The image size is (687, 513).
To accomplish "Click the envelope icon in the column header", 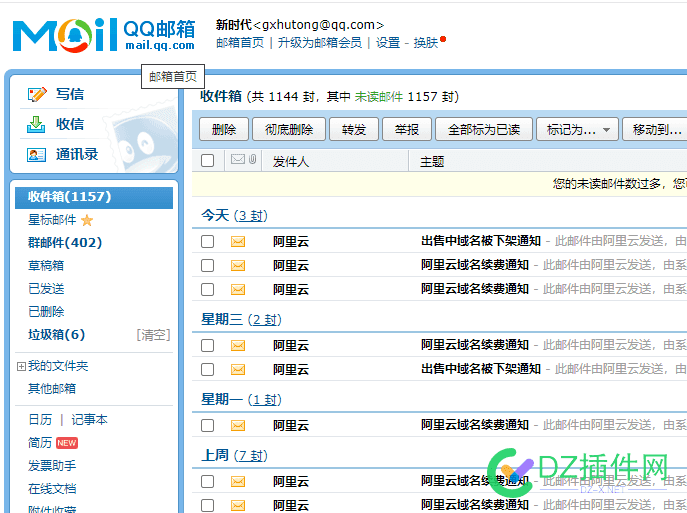I will (238, 159).
